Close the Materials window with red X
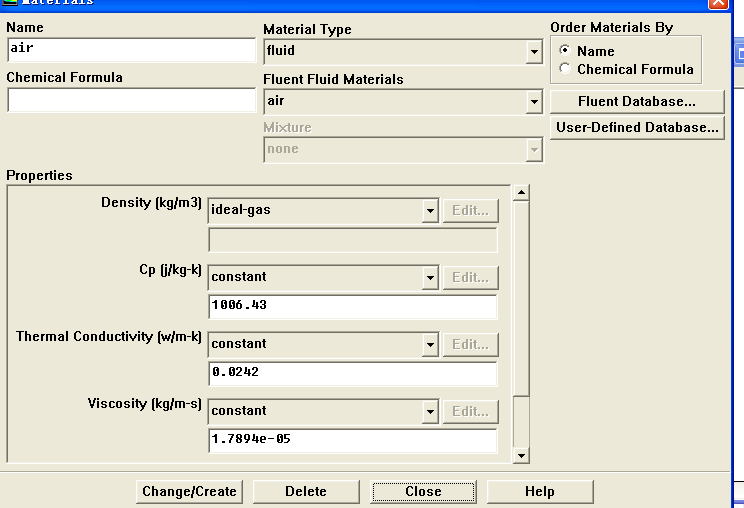Viewport: 744px width, 508px height. tap(718, 2)
